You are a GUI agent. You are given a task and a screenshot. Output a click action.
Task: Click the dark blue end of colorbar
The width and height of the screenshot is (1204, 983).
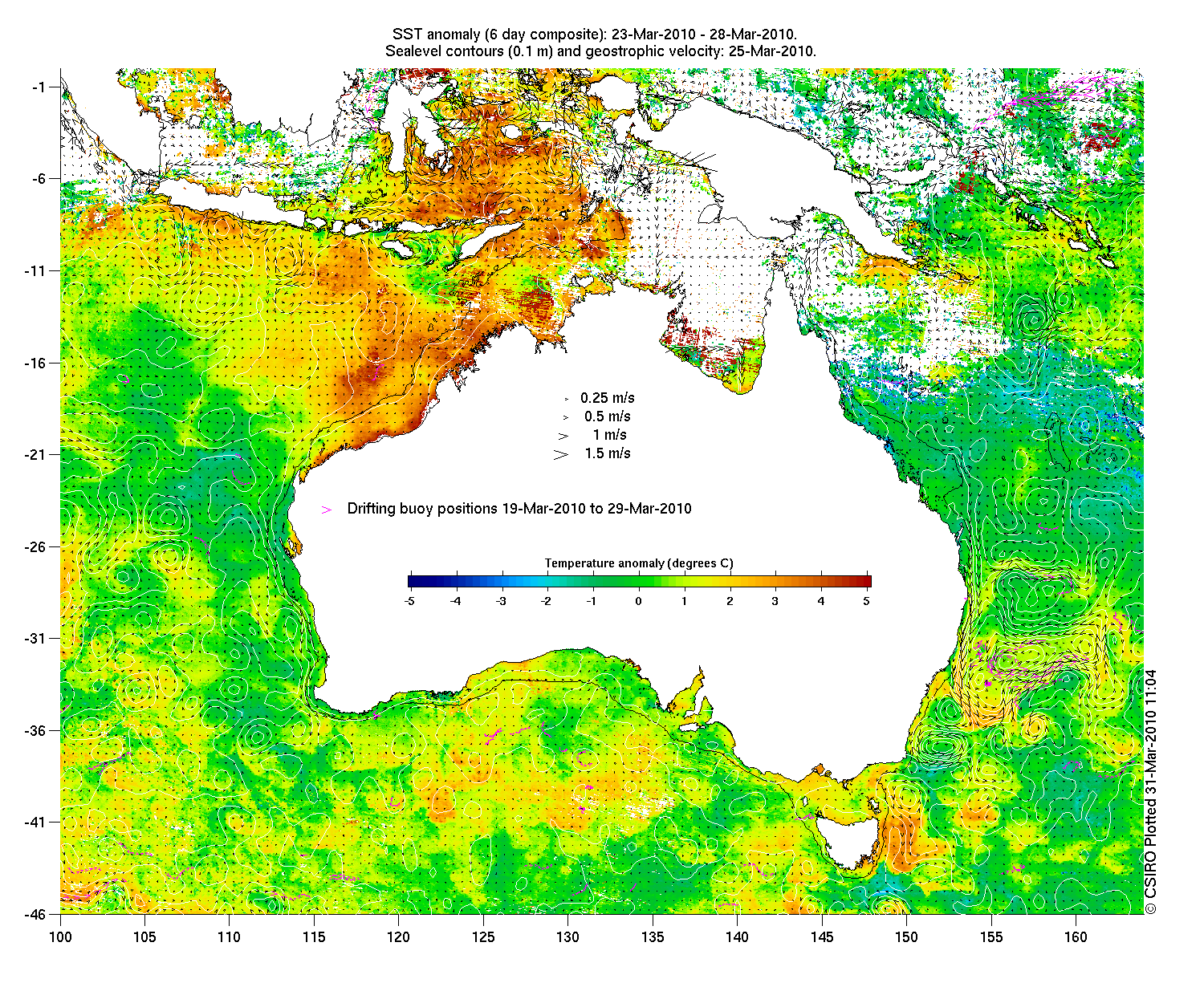413,582
